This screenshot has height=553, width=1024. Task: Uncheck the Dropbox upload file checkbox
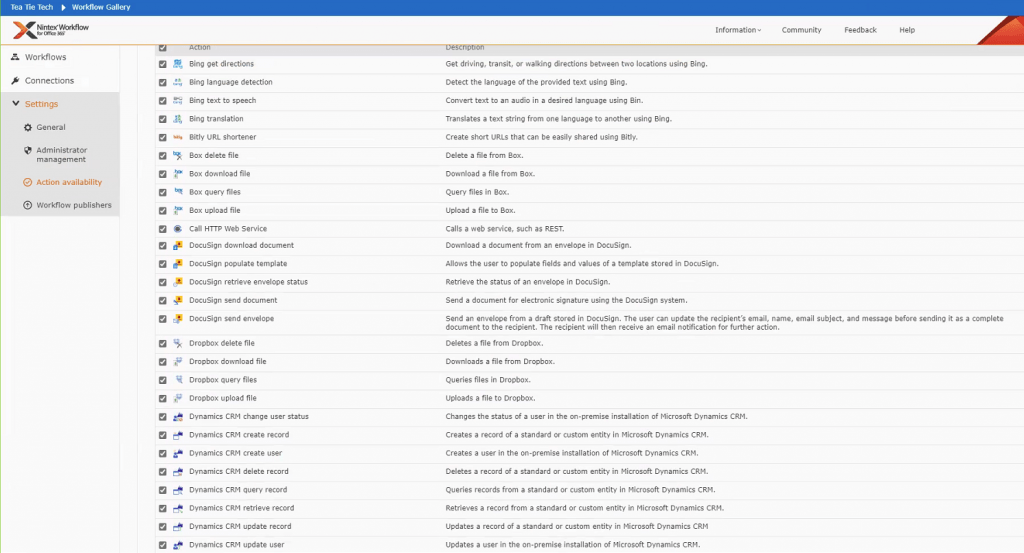click(x=163, y=398)
